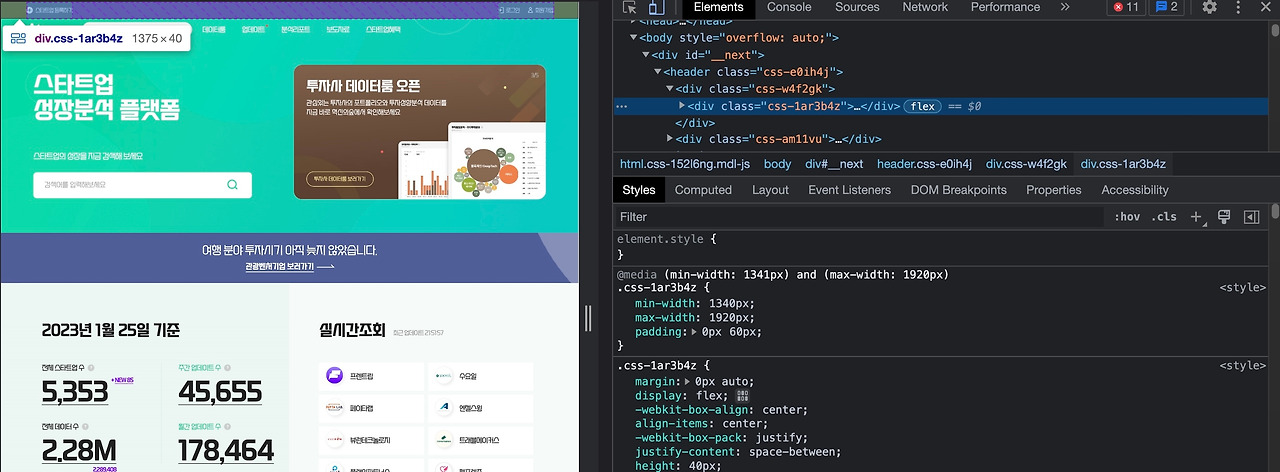Collapse the div id __next node
1280x472 pixels.
[x=646, y=55]
